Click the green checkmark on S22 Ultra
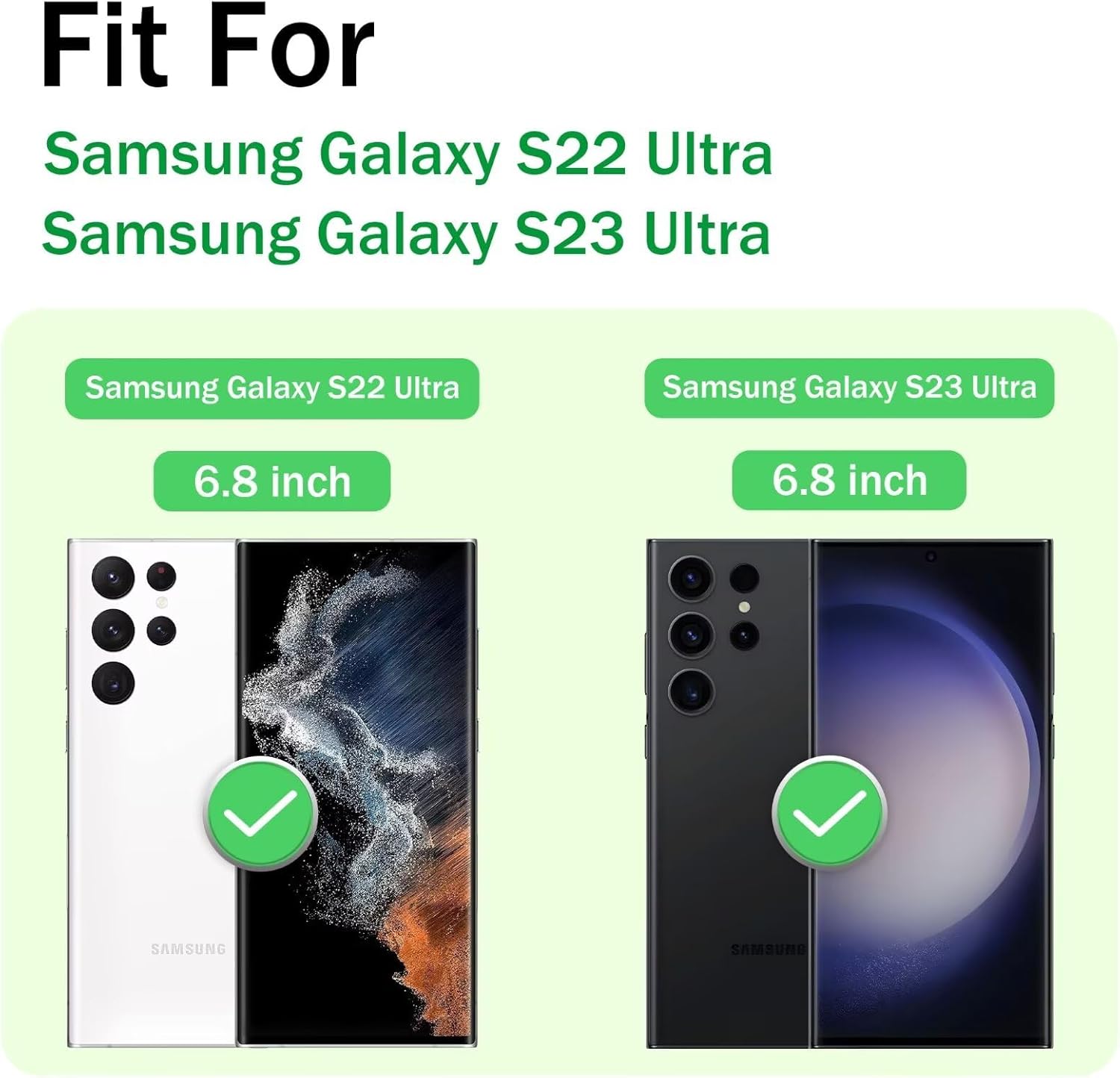 [261, 812]
